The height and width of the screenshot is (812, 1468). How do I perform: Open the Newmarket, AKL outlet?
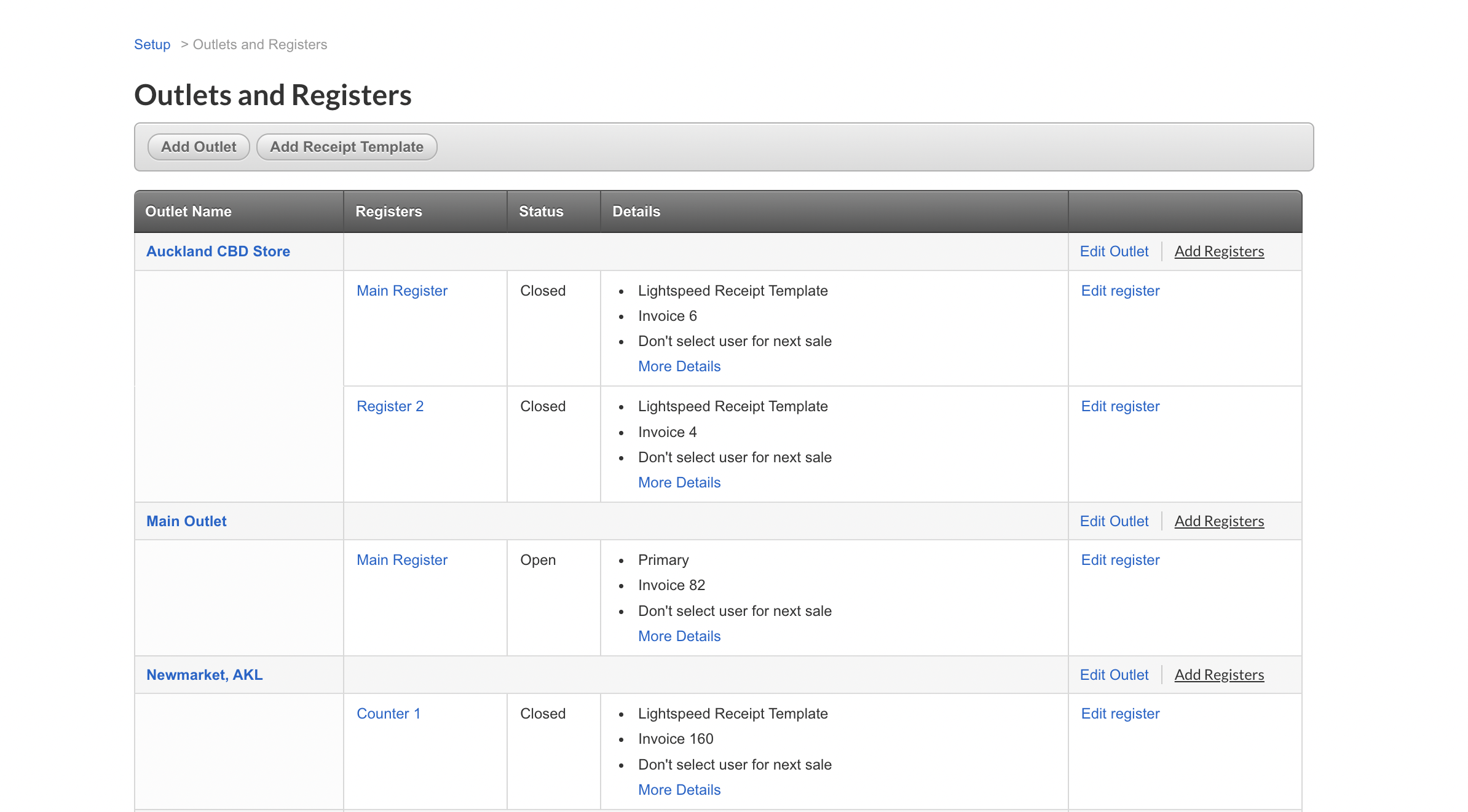(x=204, y=674)
